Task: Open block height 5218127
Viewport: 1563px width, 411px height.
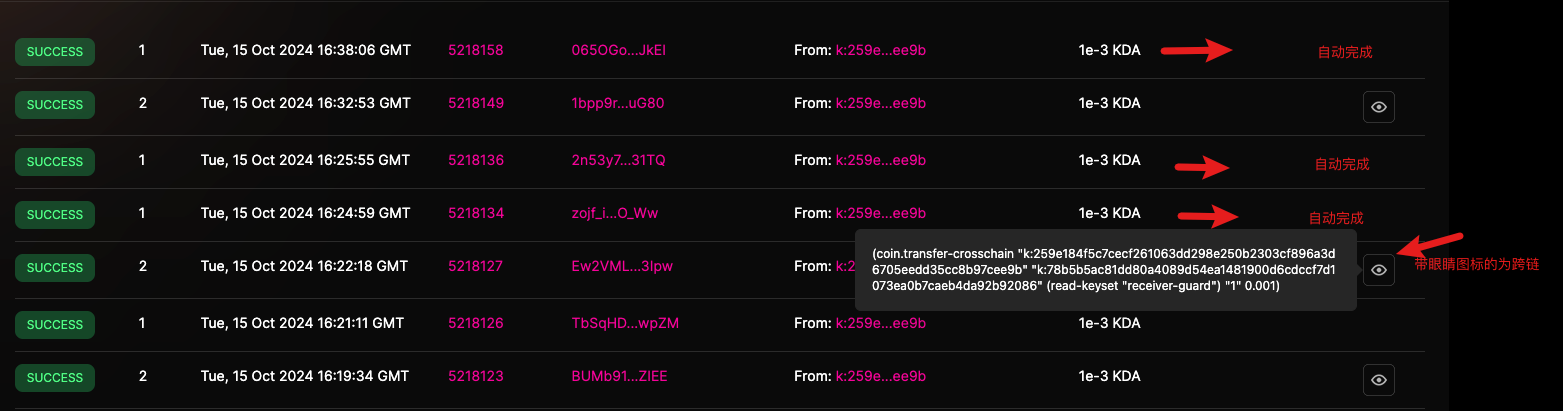Action: point(476,266)
